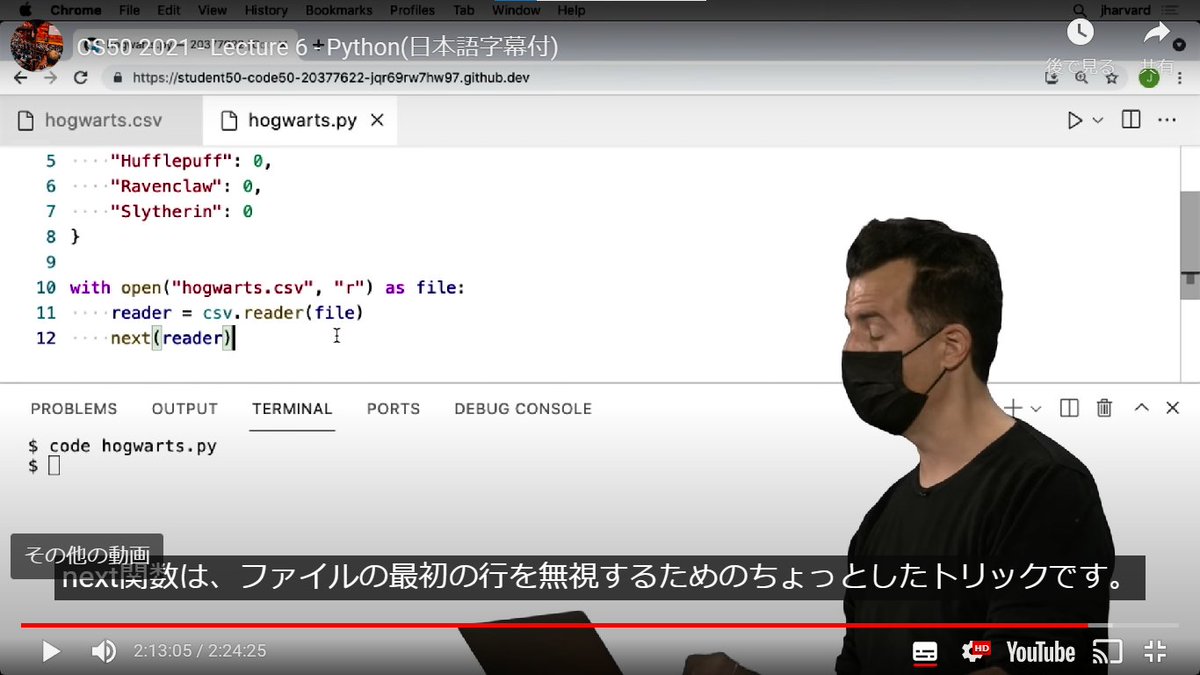Open the Window menu
The height and width of the screenshot is (675, 1200).
516,10
